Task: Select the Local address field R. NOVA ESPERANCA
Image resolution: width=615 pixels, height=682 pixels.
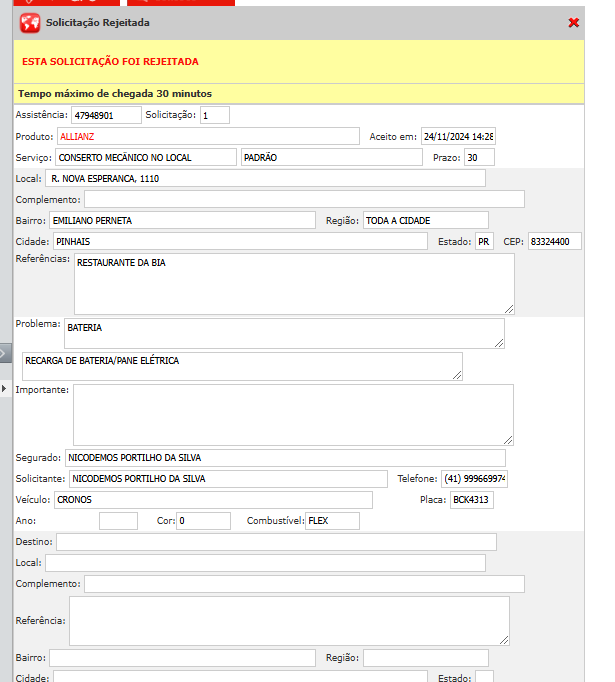Action: click(265, 178)
